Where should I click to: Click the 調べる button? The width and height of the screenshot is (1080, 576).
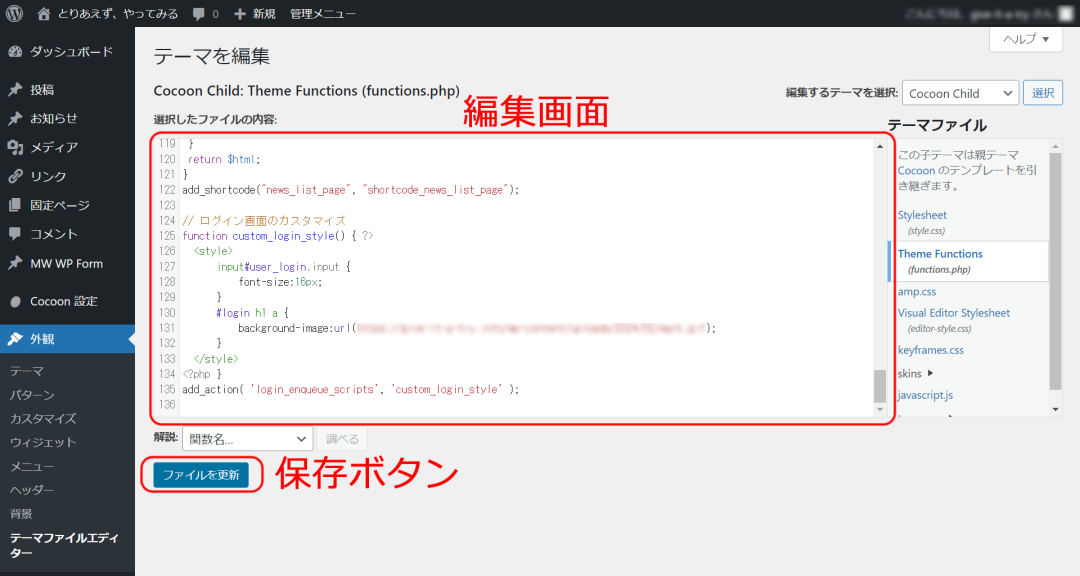[342, 439]
